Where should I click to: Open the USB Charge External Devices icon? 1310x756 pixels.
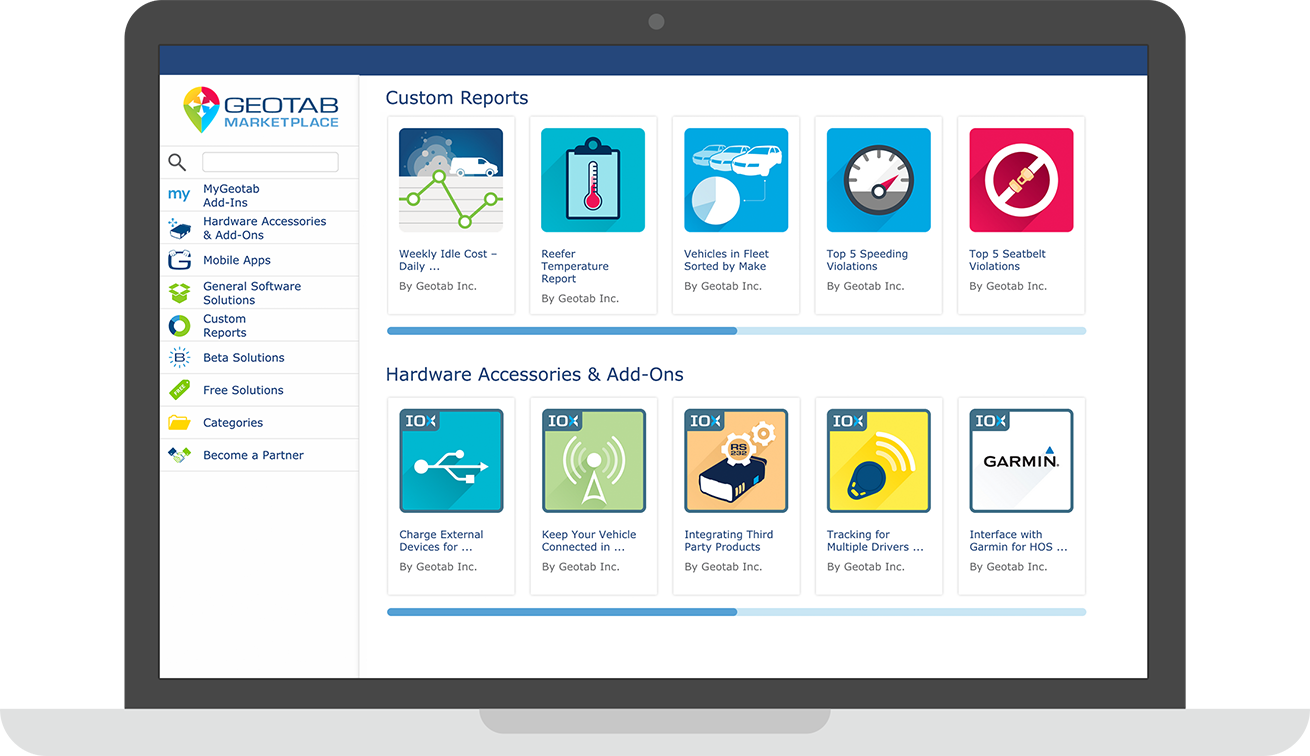coord(451,461)
